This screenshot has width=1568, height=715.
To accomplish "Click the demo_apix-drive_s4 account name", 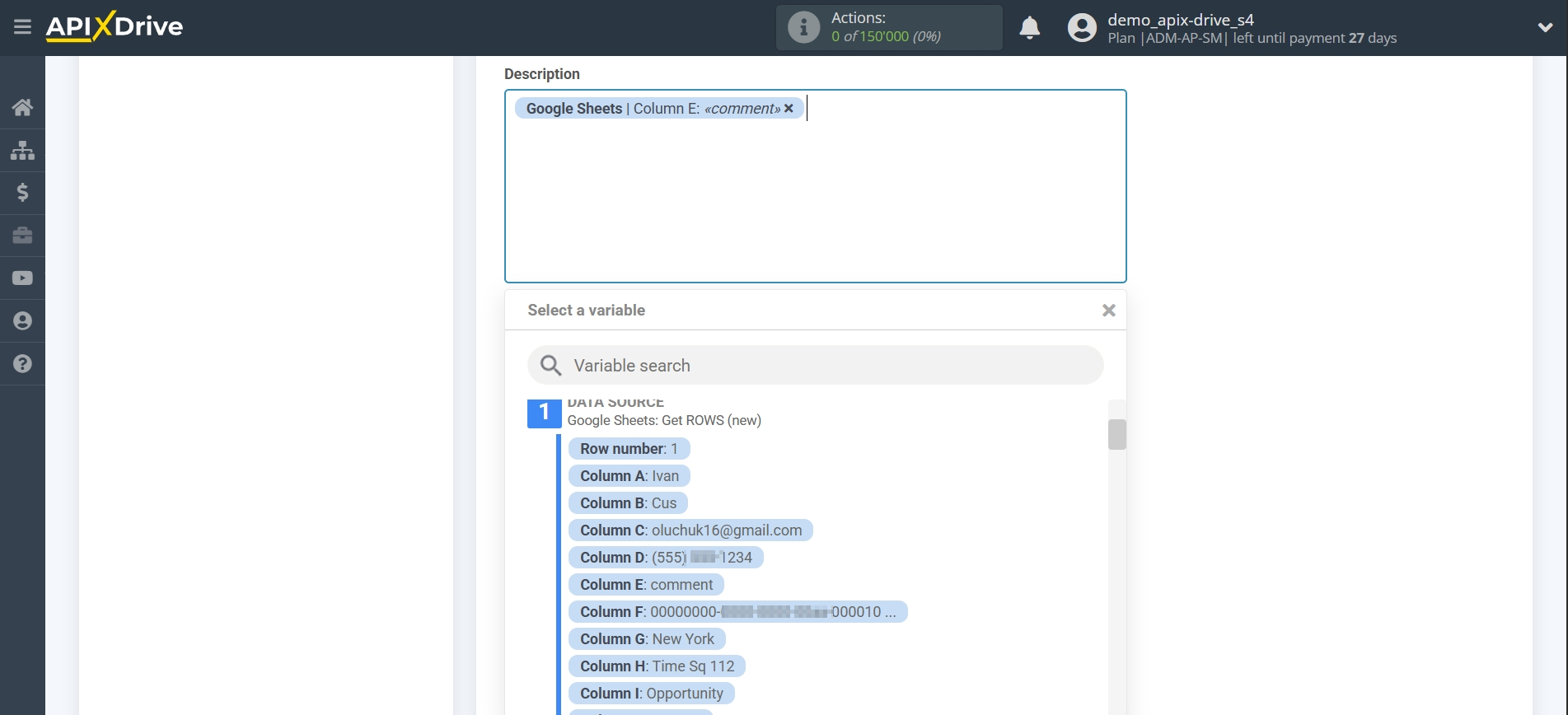I will [x=1180, y=20].
